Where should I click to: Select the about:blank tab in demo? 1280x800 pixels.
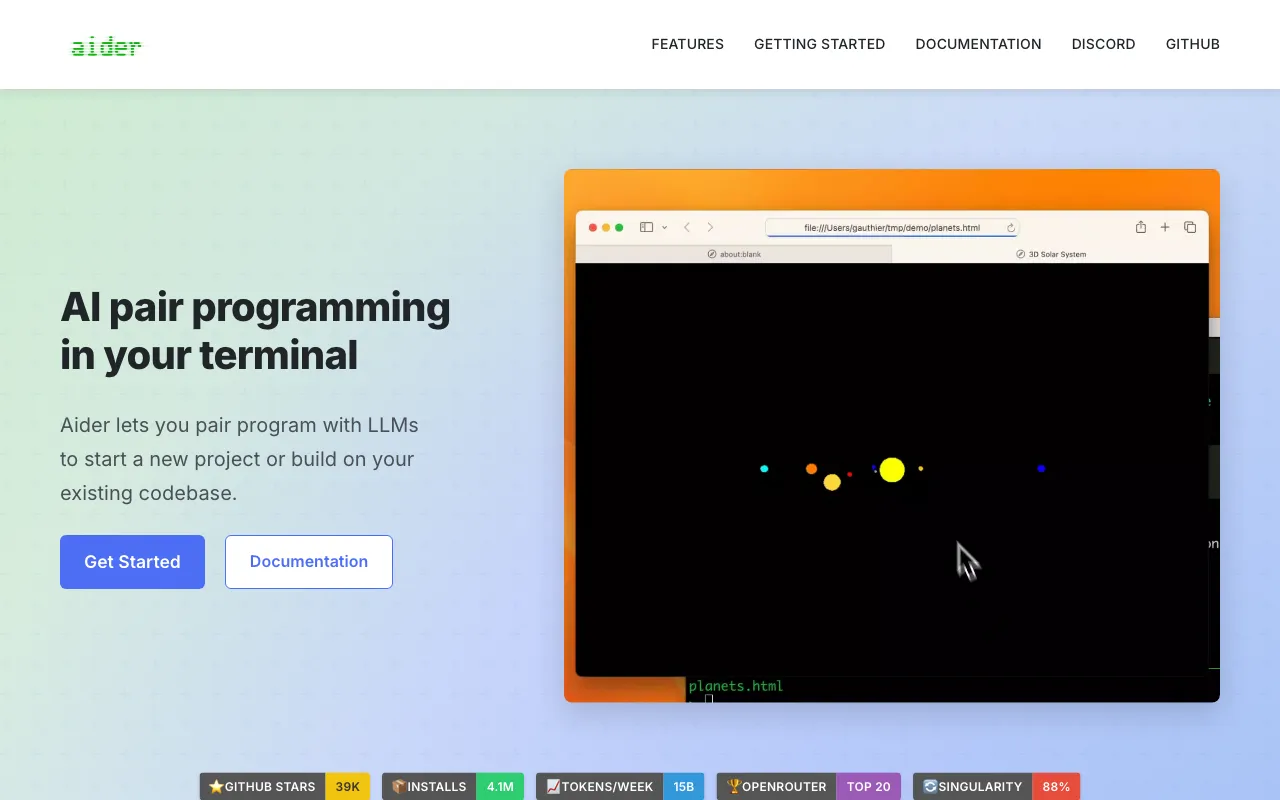pyautogui.click(x=734, y=254)
